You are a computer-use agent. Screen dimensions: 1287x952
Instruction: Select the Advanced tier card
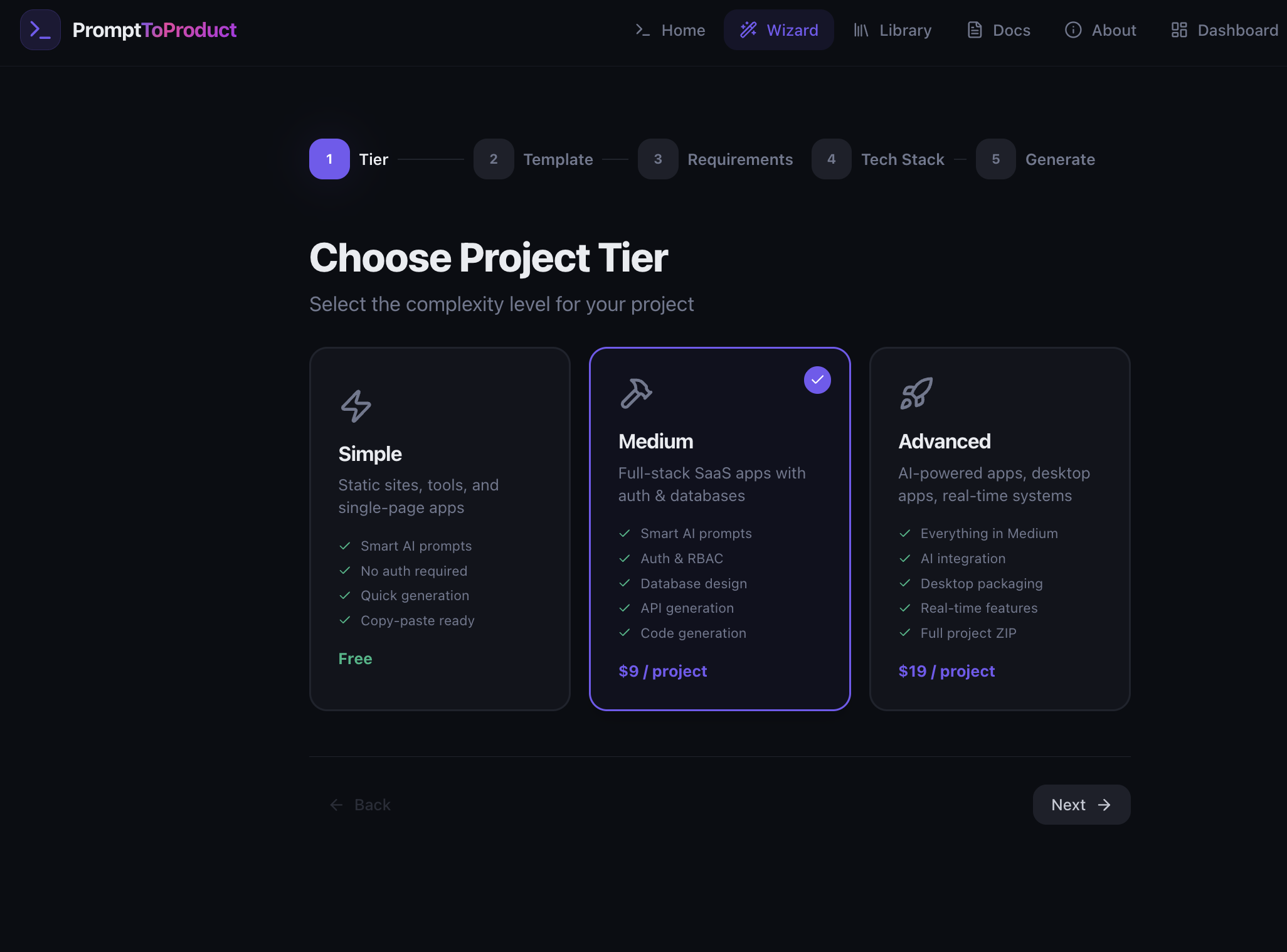tap(999, 529)
